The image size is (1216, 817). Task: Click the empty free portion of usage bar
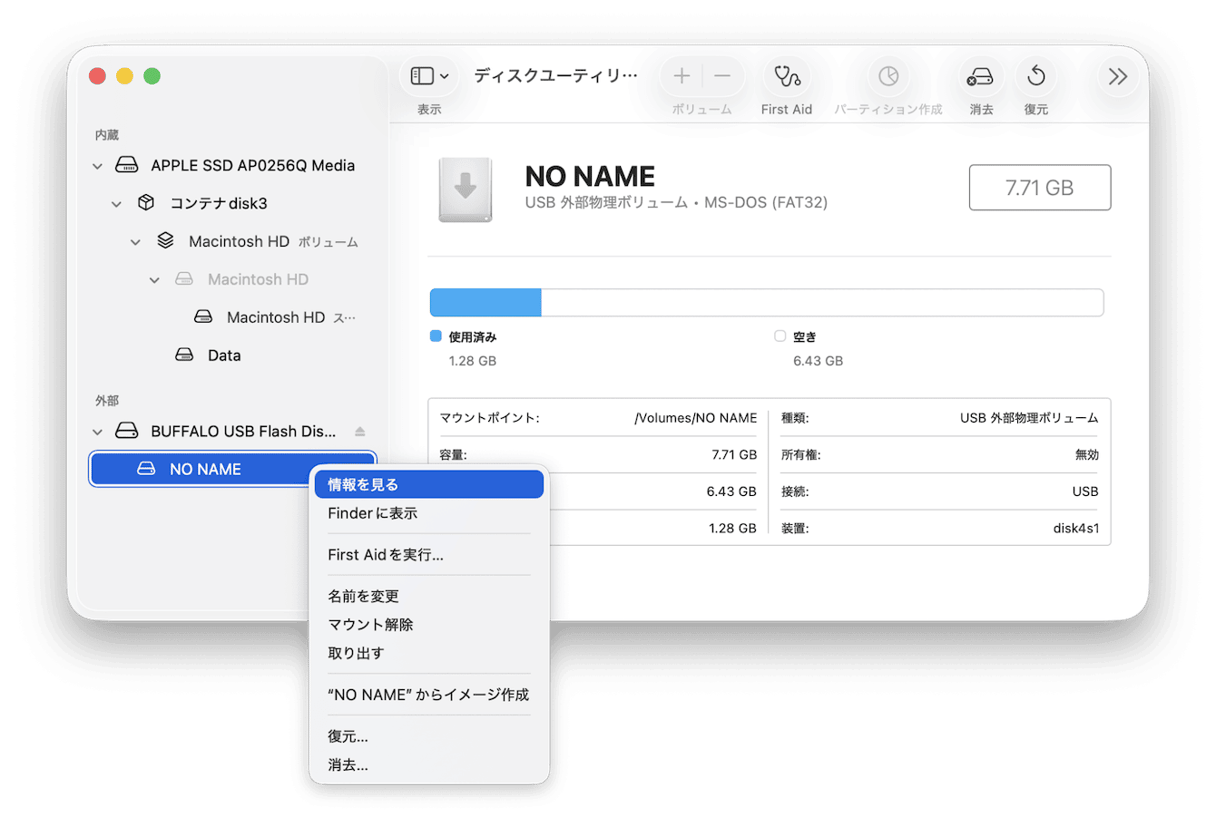click(x=822, y=303)
